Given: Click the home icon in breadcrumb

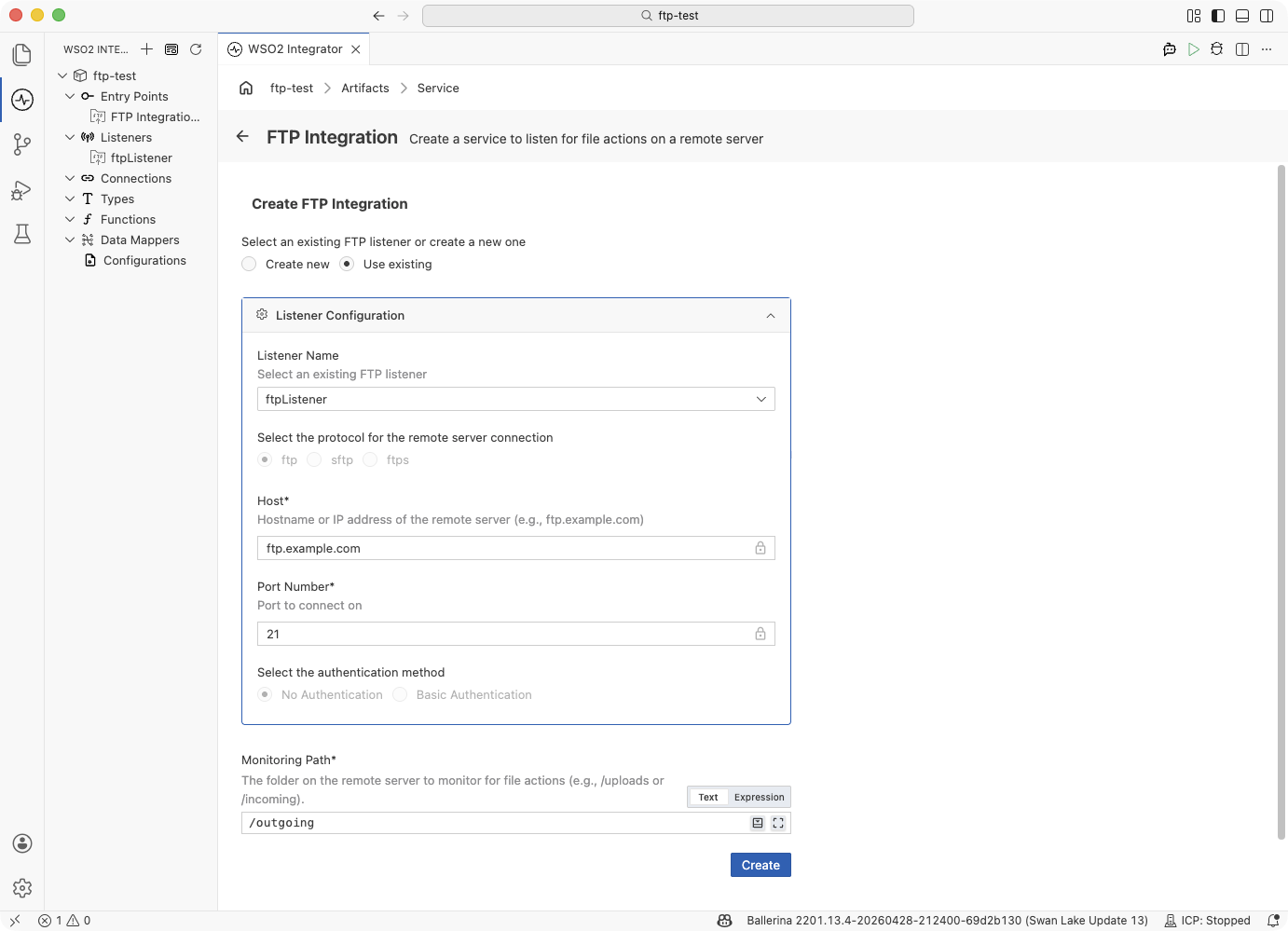Looking at the screenshot, I should pos(246,88).
